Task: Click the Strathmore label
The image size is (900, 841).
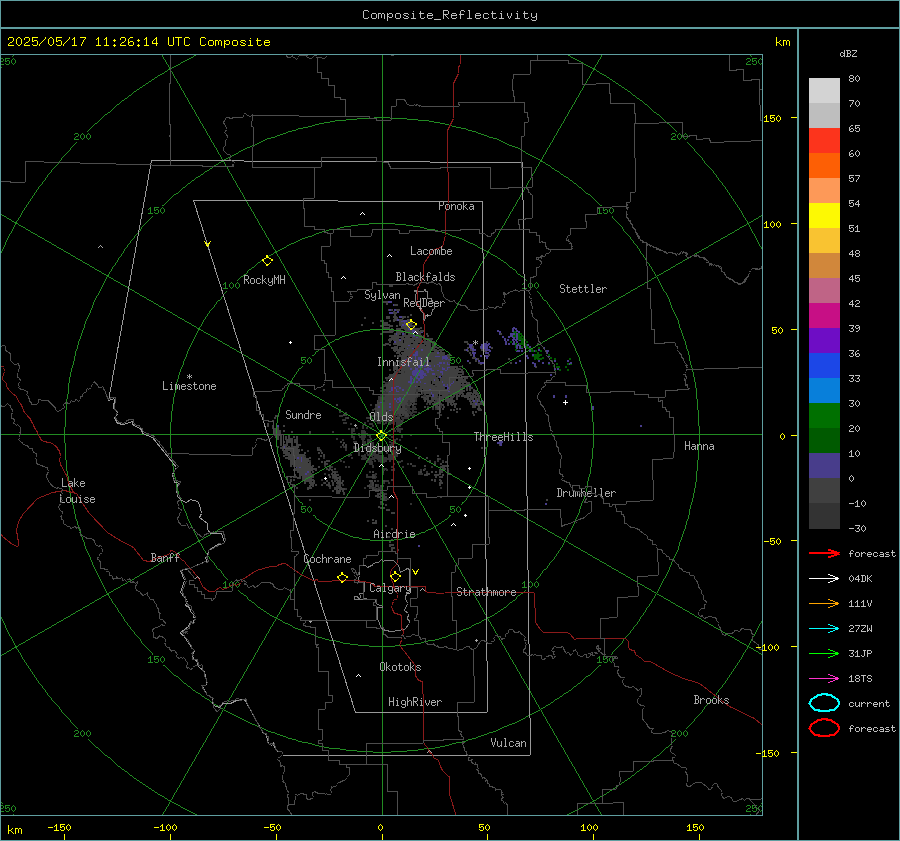Action: pyautogui.click(x=486, y=592)
